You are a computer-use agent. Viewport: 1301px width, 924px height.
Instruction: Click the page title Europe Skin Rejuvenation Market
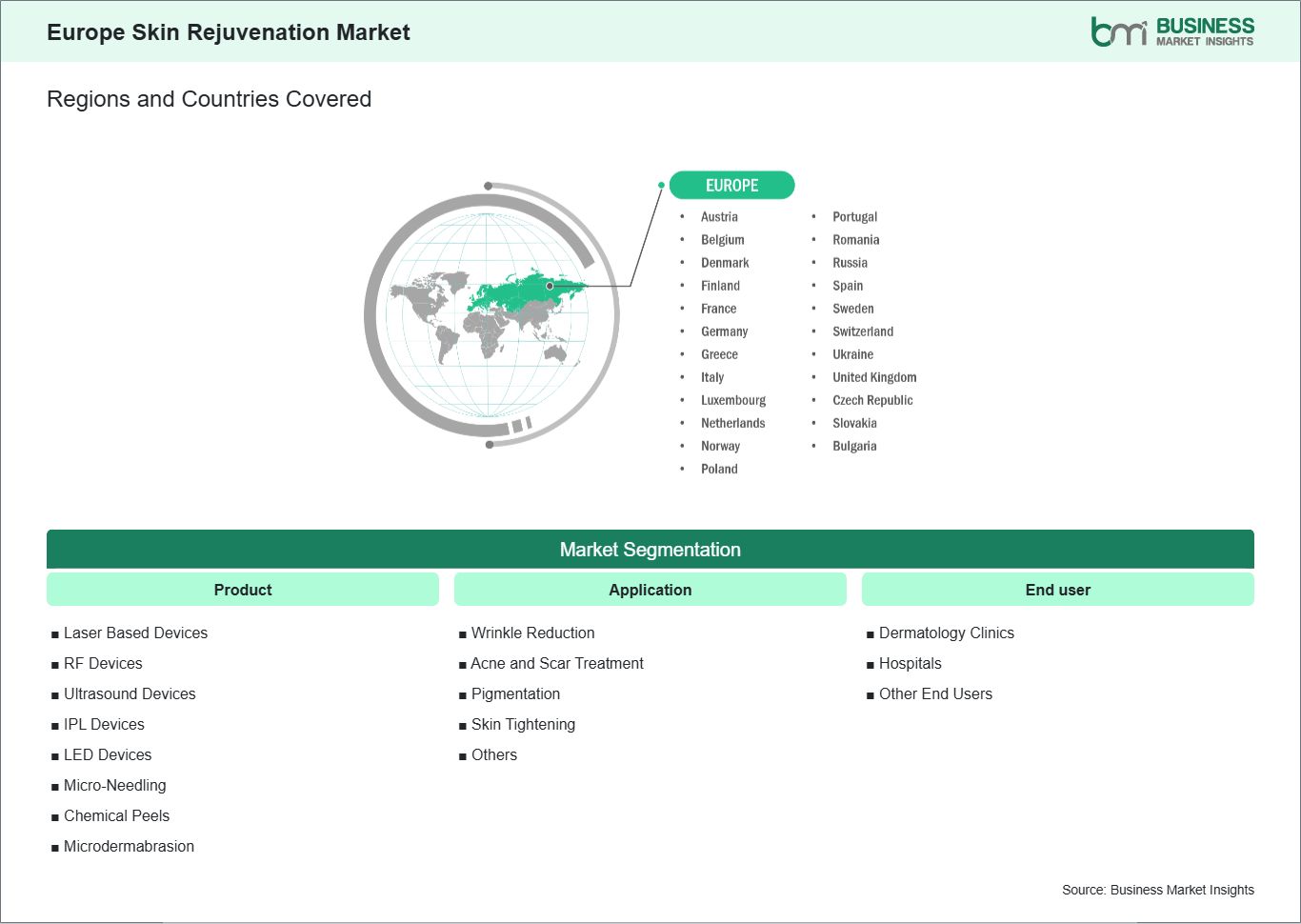pyautogui.click(x=229, y=32)
